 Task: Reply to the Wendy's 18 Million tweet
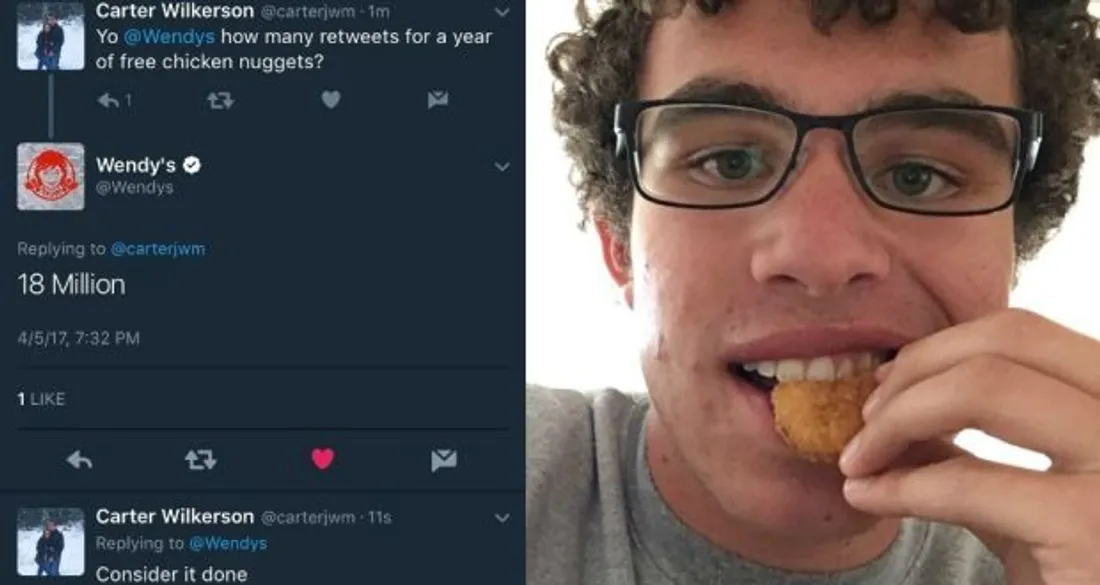click(x=79, y=460)
